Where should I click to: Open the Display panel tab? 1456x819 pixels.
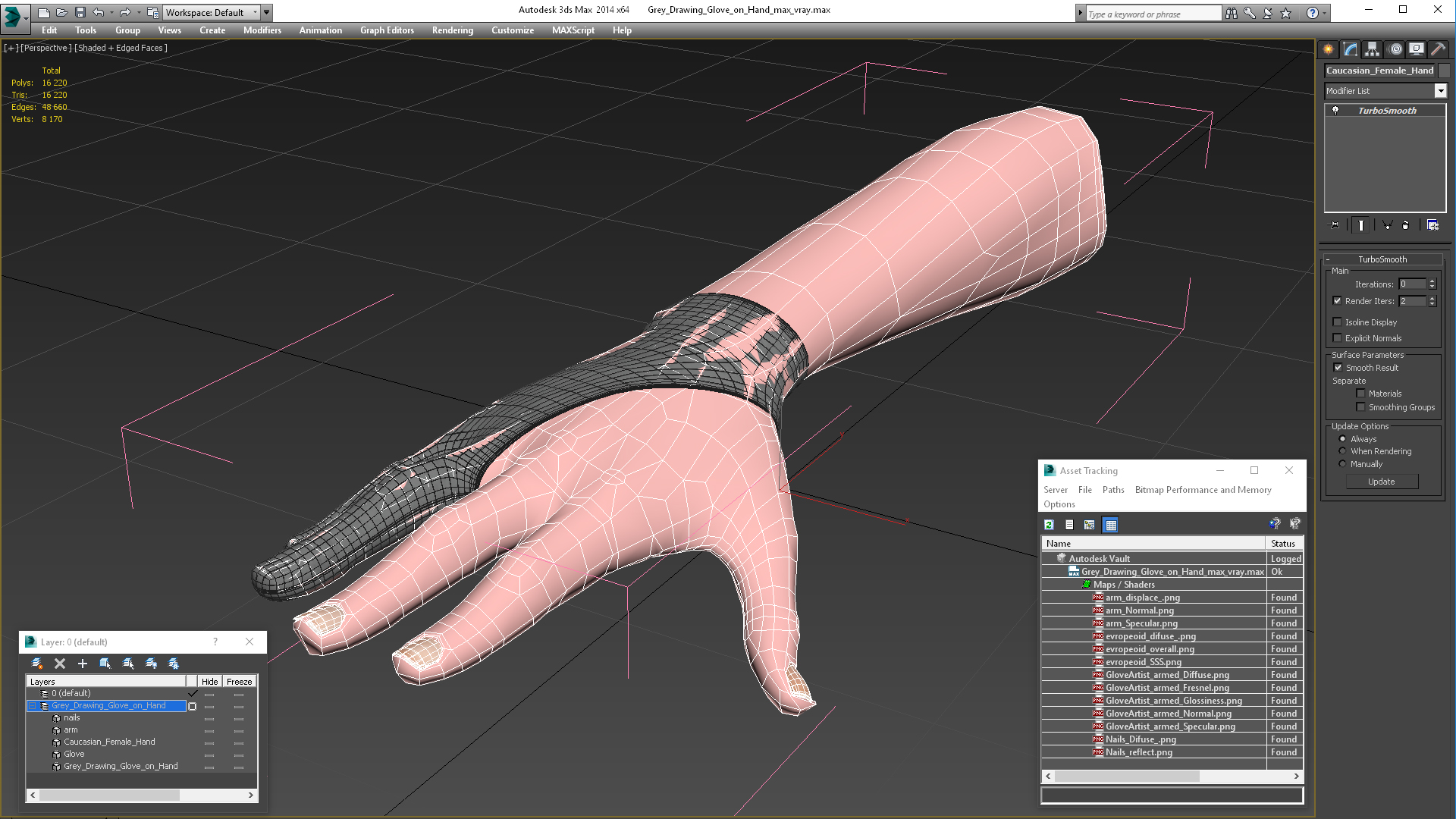coord(1417,49)
